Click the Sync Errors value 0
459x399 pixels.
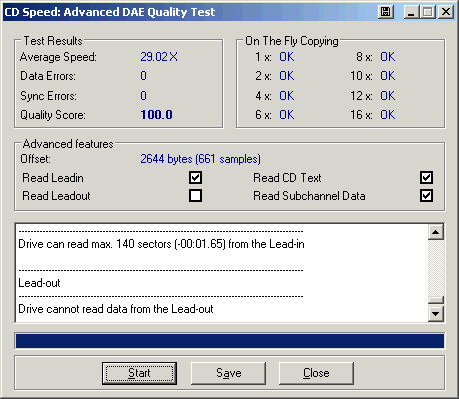click(143, 96)
